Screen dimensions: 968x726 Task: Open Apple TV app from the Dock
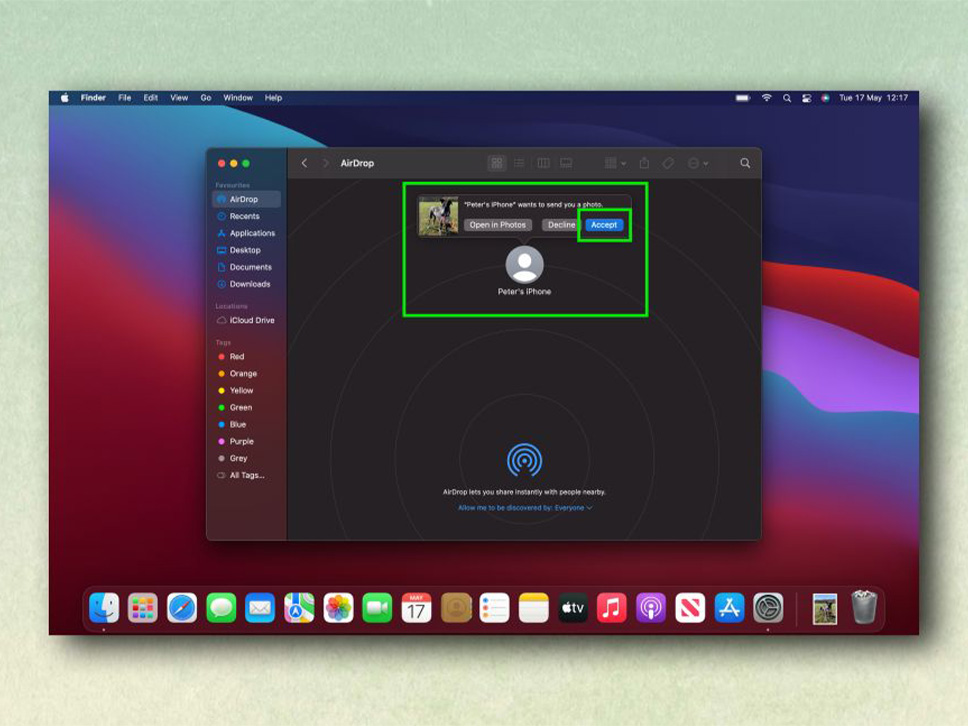[x=572, y=608]
